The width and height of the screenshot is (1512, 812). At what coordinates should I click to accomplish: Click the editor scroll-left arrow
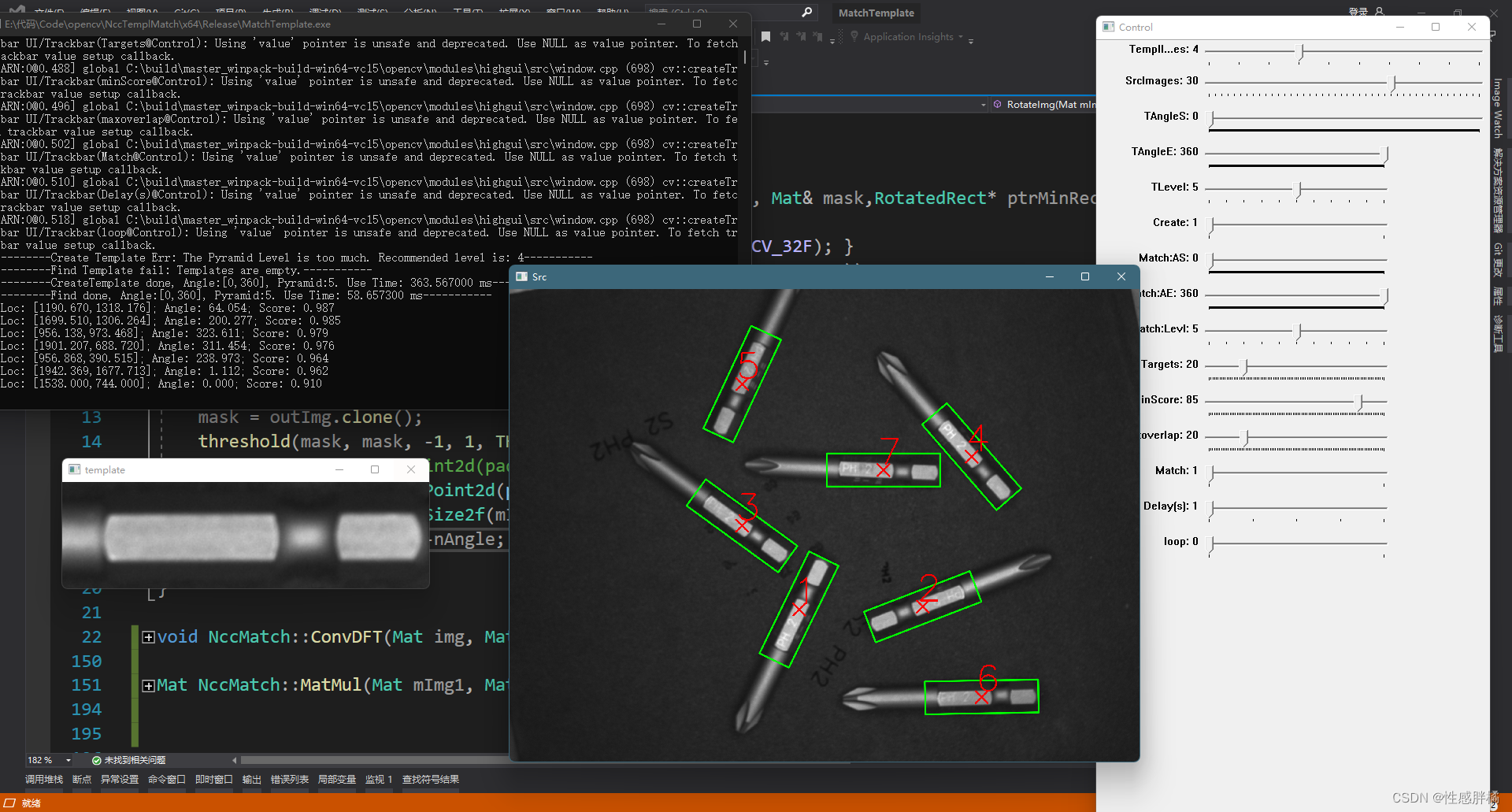coord(234,760)
